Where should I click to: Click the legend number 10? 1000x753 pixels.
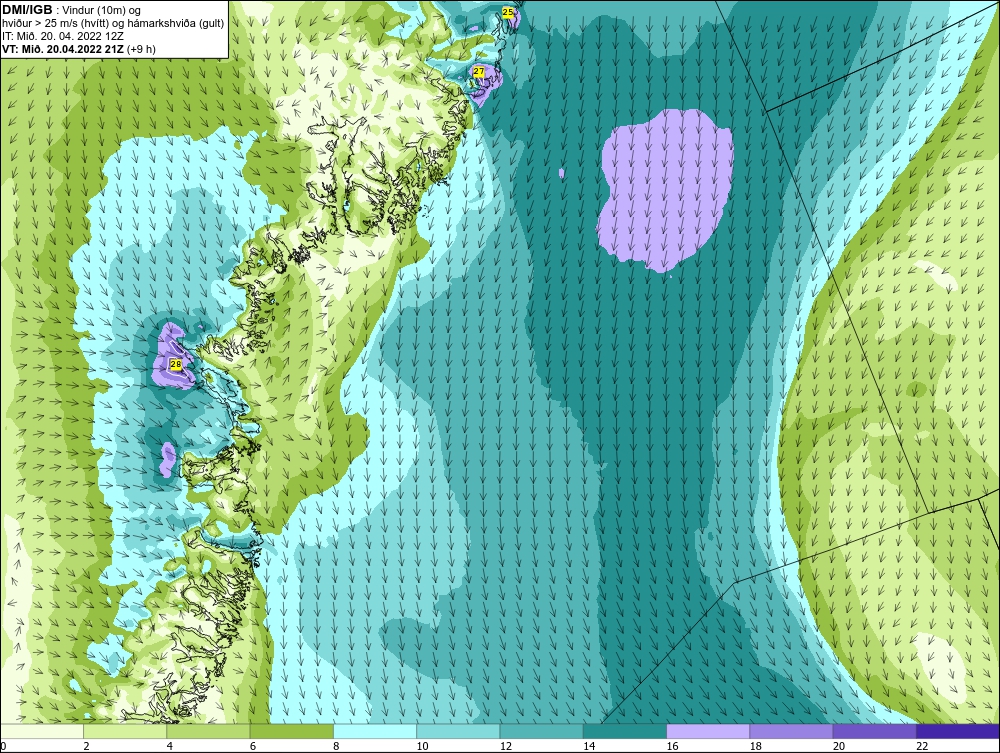click(x=422, y=747)
